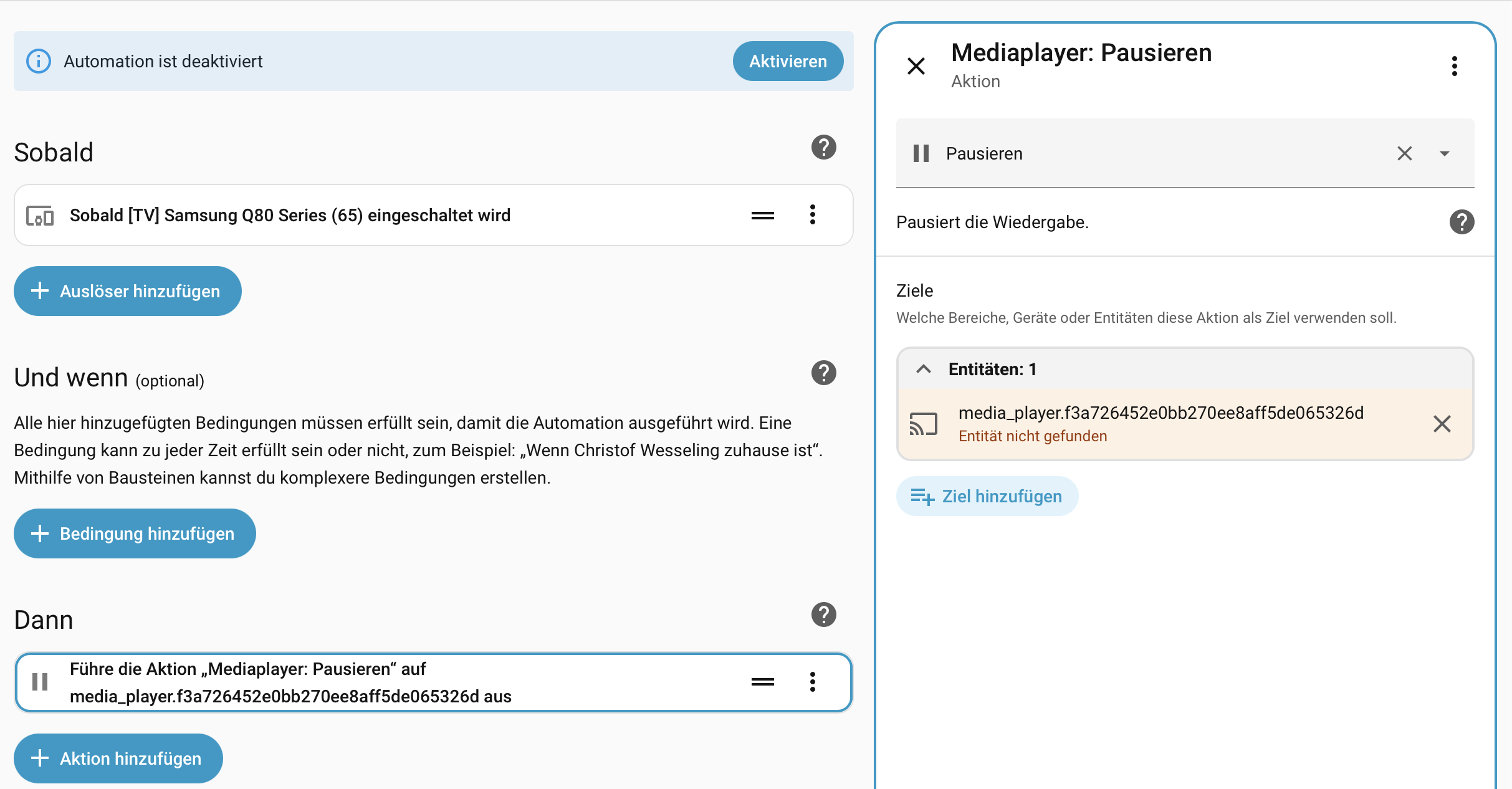Open help for the Sobald section
The image size is (1512, 789).
point(823,148)
